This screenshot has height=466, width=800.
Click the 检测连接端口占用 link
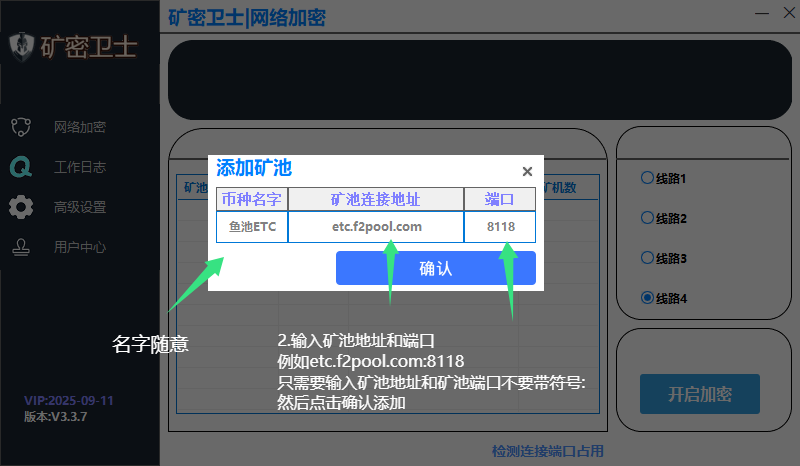click(548, 452)
